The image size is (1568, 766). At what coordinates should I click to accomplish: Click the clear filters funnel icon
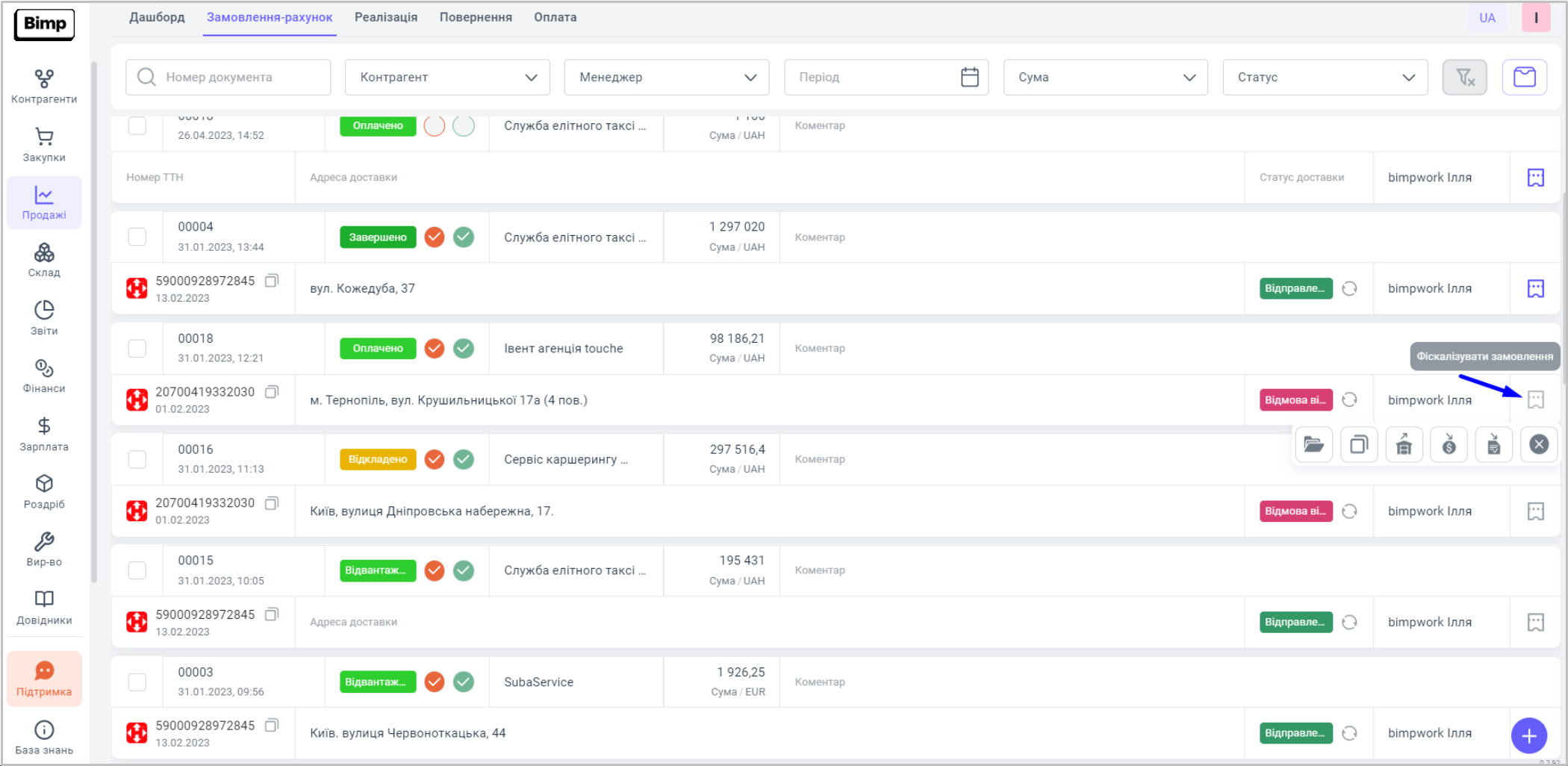(1464, 77)
